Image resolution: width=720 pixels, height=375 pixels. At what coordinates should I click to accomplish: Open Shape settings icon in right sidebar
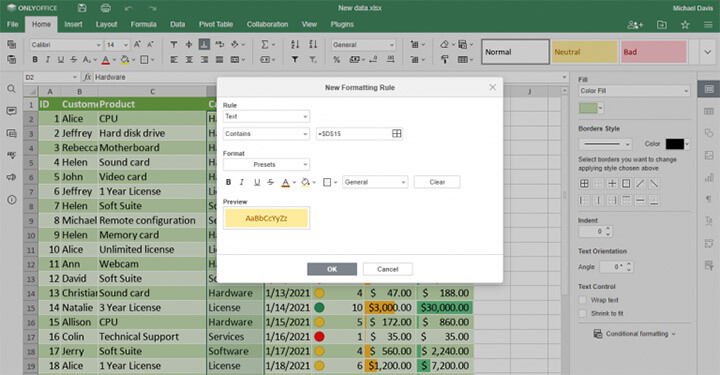click(709, 133)
